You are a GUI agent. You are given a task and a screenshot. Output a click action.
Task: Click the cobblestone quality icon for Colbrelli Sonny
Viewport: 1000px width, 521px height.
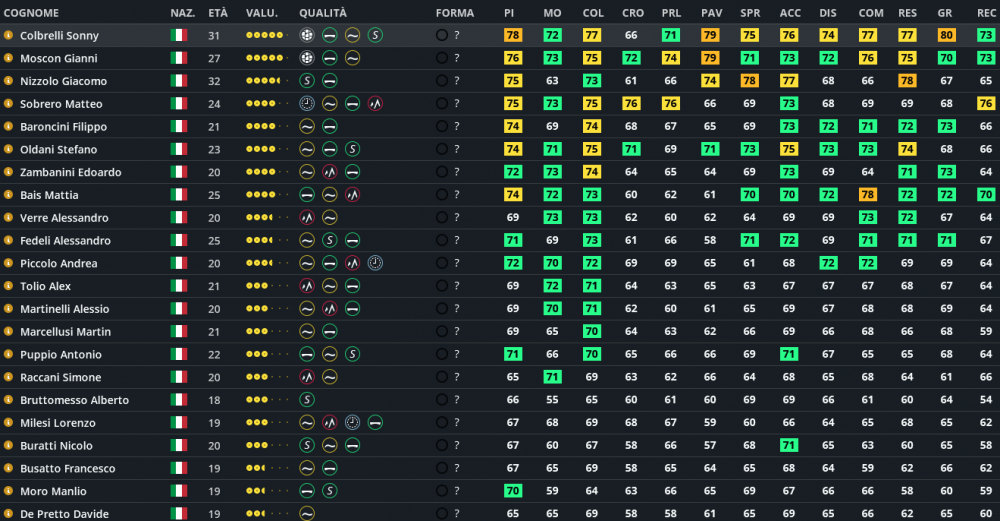[307, 35]
